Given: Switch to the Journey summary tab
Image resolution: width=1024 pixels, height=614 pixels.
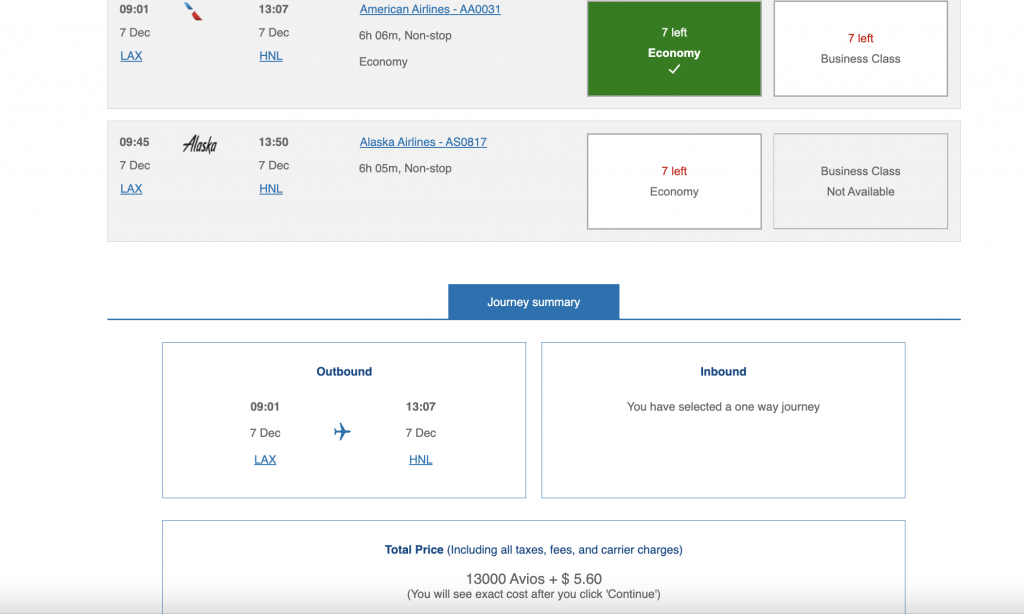Looking at the screenshot, I should point(534,302).
